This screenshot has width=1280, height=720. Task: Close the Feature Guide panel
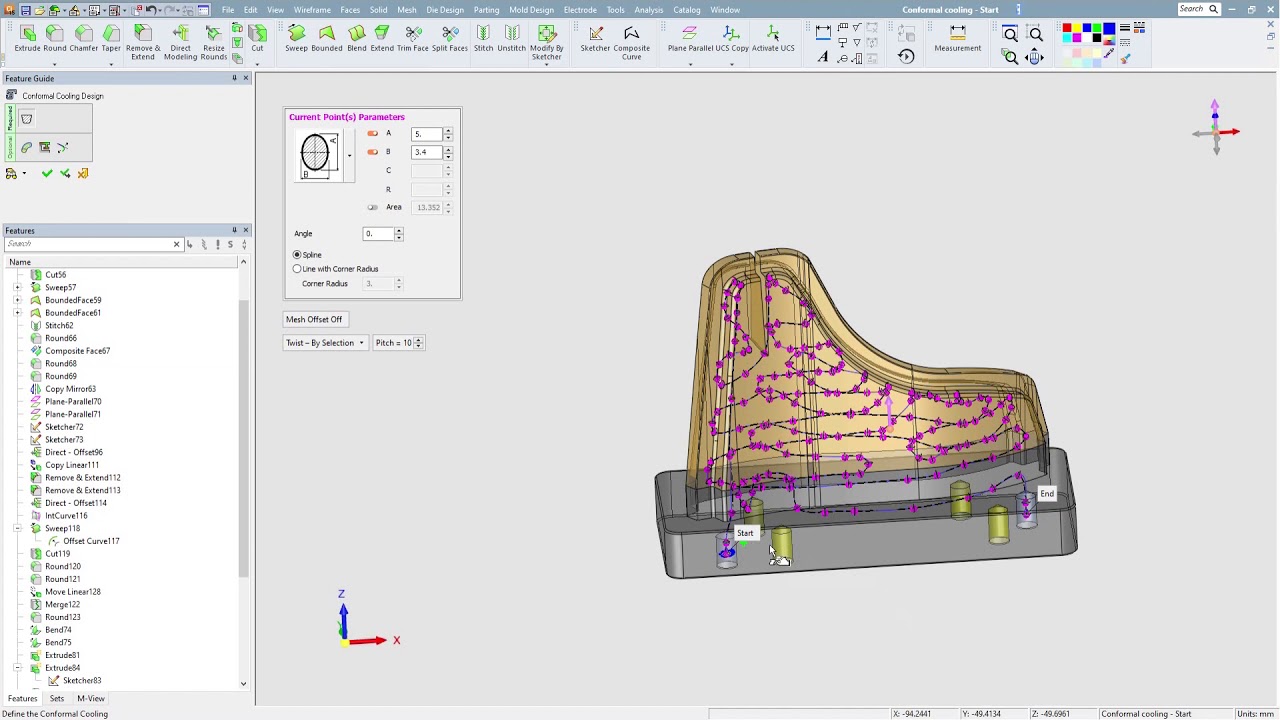point(246,78)
